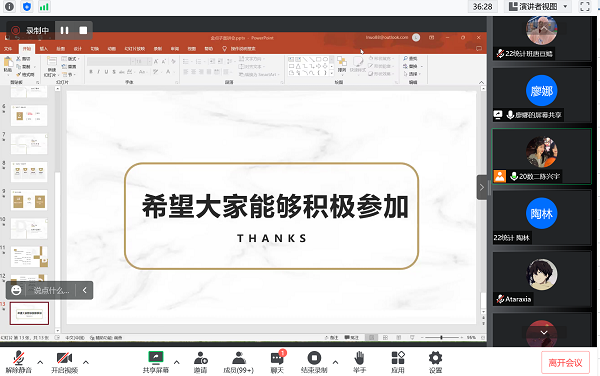Stop recording with the square button

pyautogui.click(x=83, y=30)
